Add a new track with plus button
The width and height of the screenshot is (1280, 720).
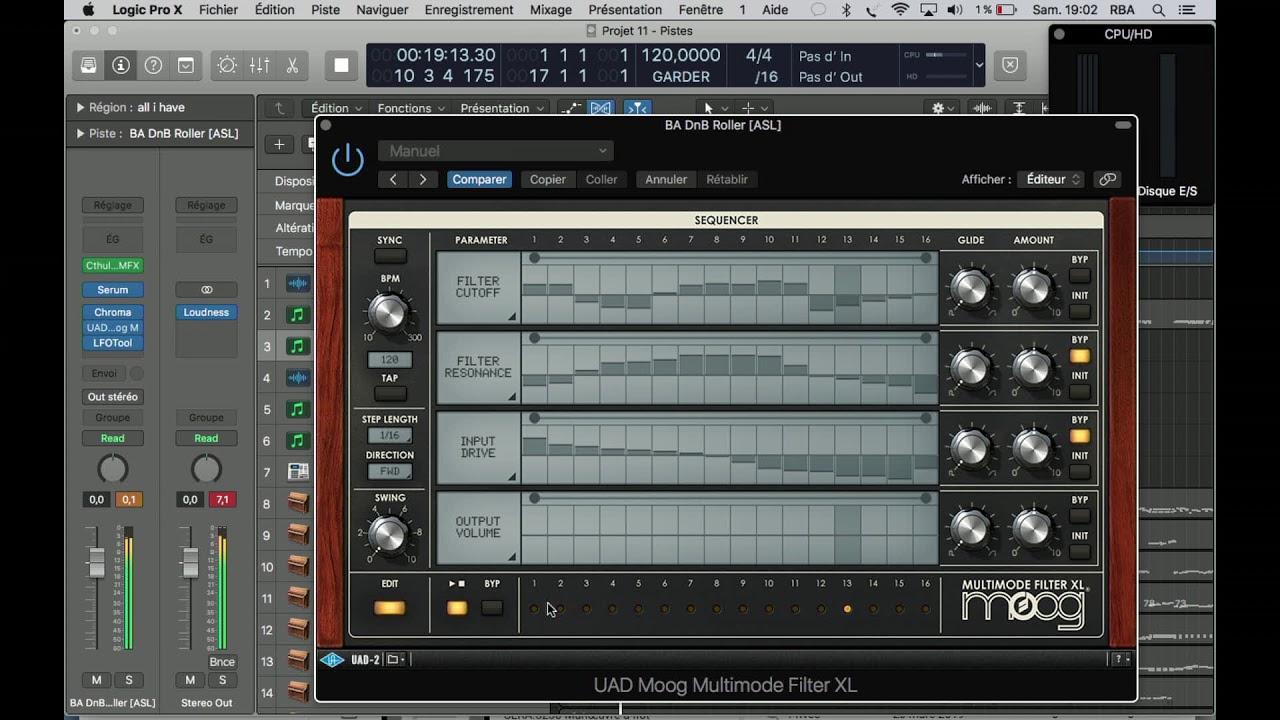coord(279,145)
